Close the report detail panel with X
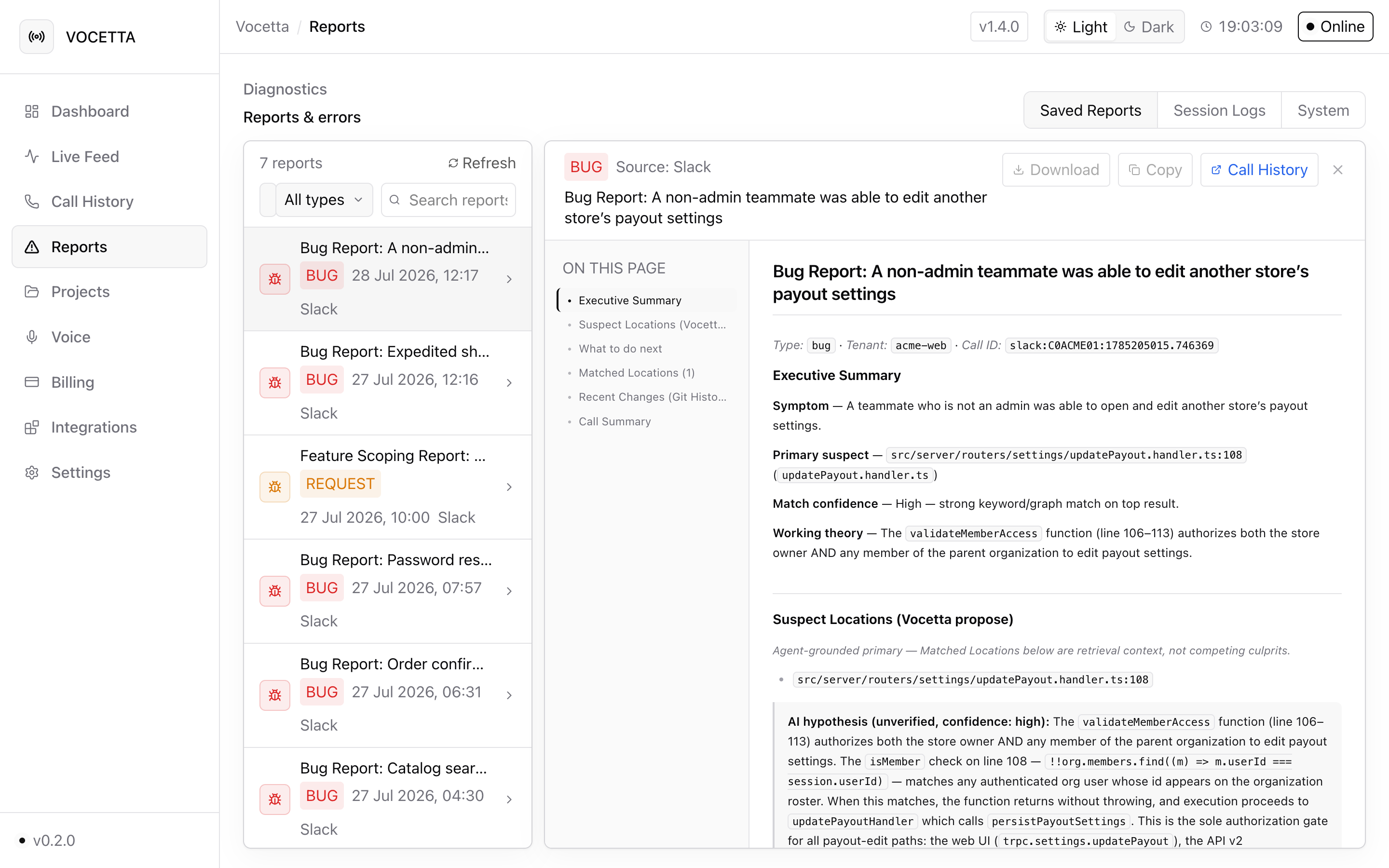1389x868 pixels. point(1338,169)
